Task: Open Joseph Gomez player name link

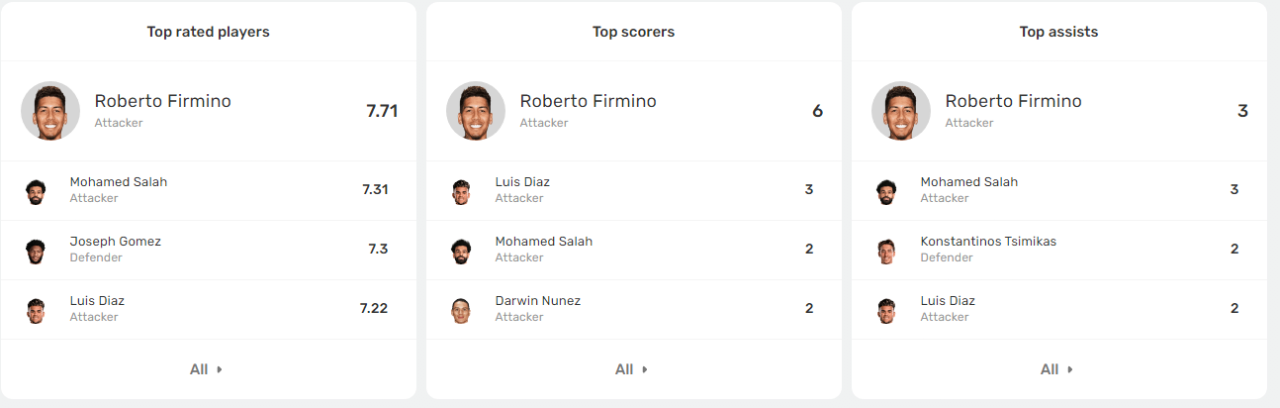Action: point(115,241)
